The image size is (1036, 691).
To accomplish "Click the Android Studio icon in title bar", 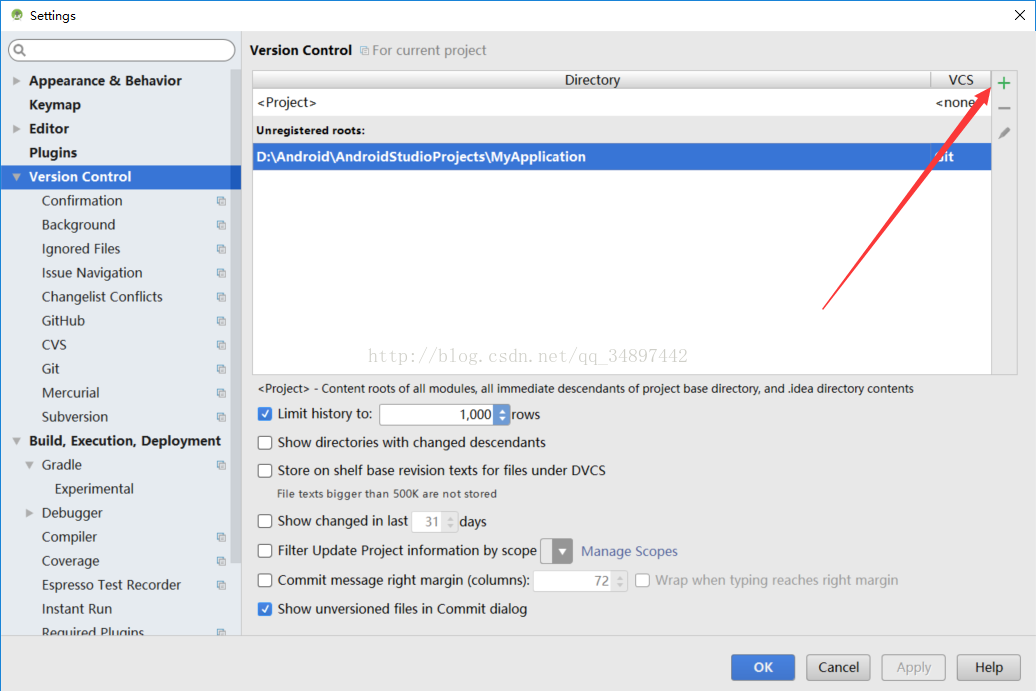I will point(17,15).
